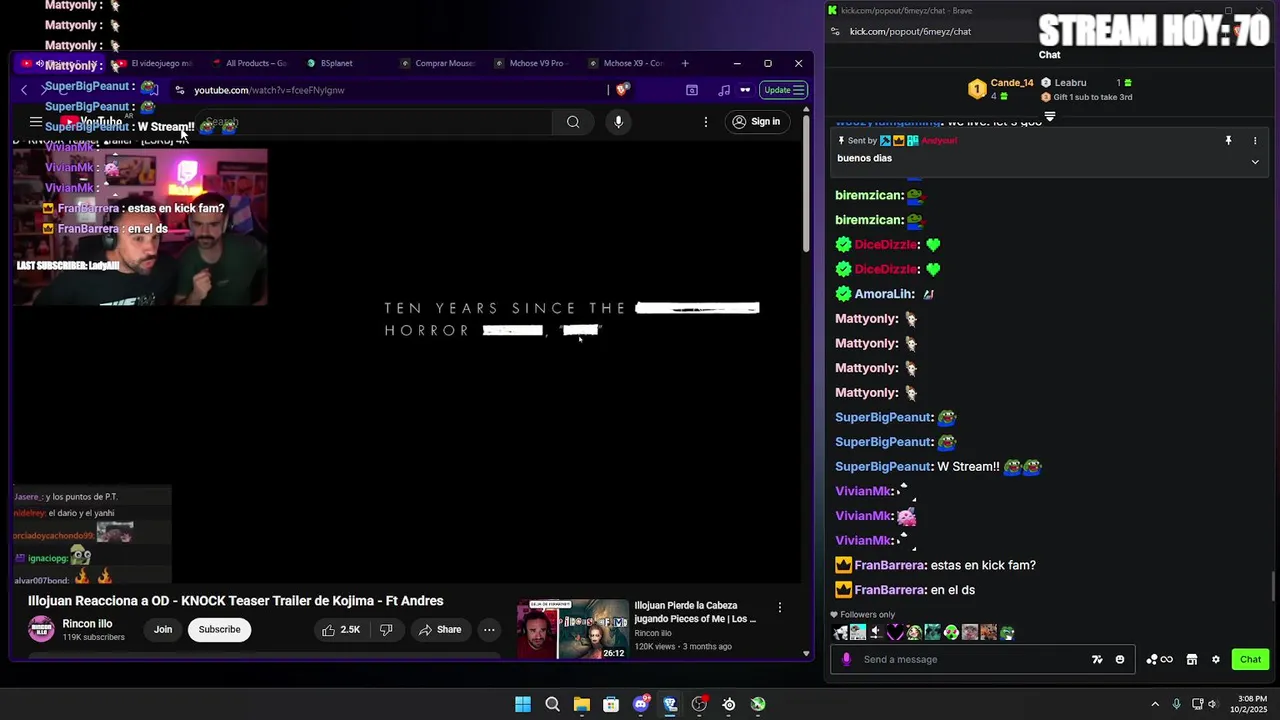Switch to the BSplanet browser tab
This screenshot has height=720, width=1280.
337,63
